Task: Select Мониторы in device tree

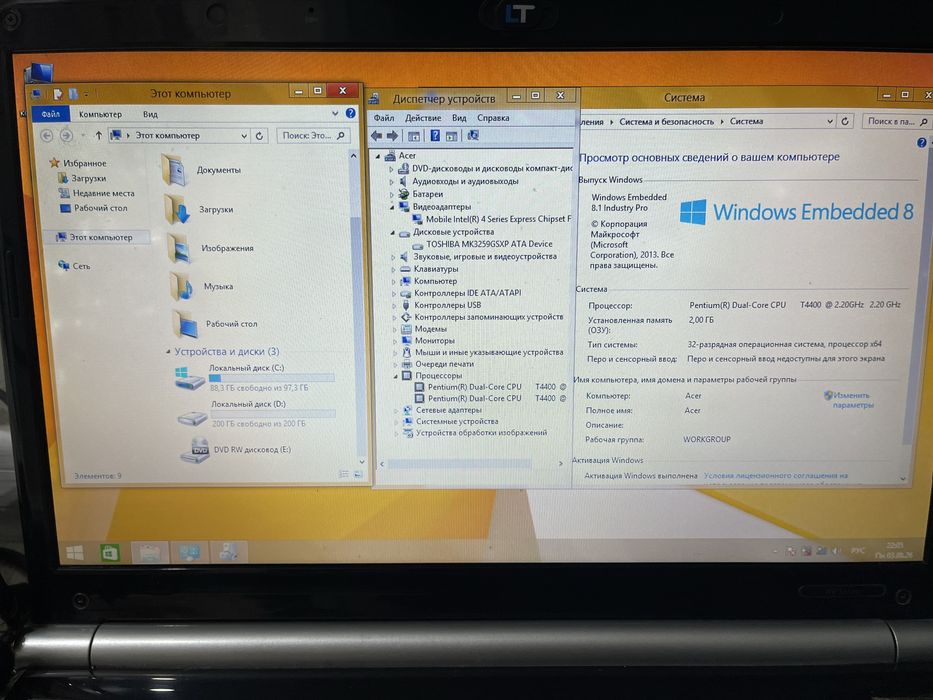Action: click(434, 341)
